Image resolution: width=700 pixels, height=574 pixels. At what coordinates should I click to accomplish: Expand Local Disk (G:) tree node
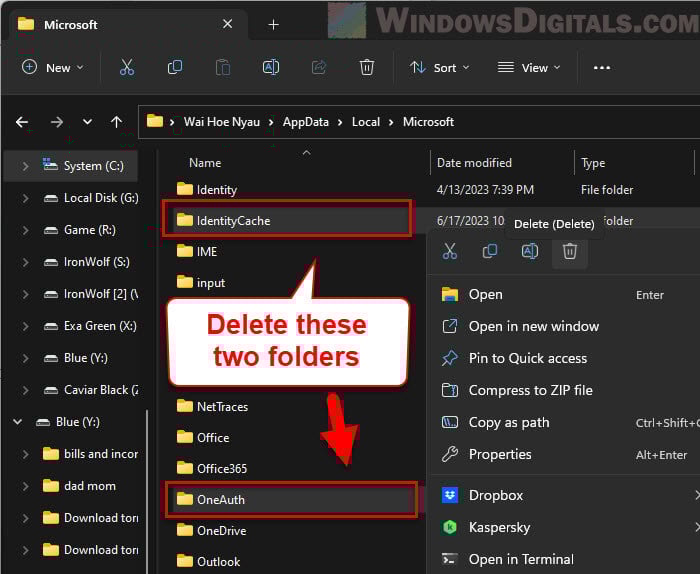25,198
